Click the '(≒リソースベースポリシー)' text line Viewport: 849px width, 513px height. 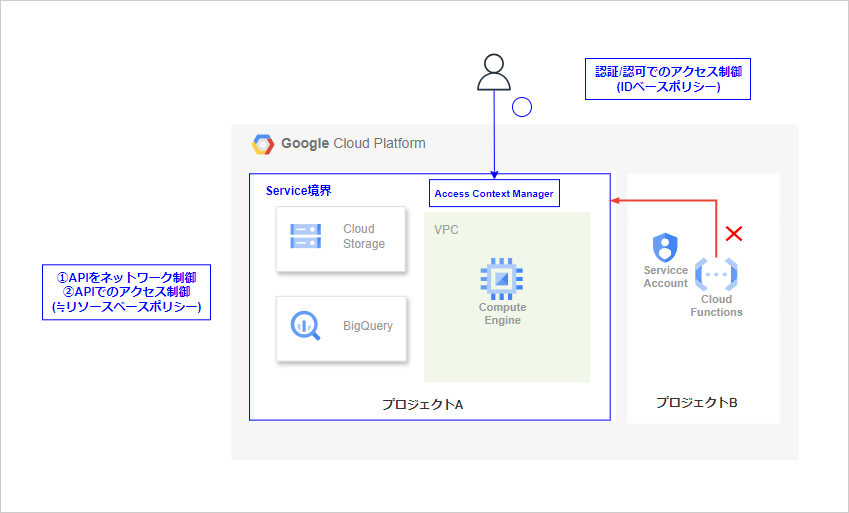coord(126,307)
